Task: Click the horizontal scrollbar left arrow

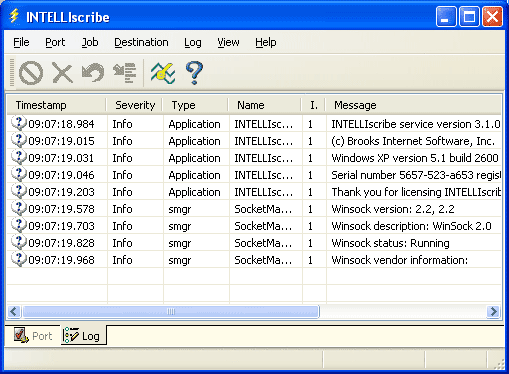Action: click(x=14, y=312)
